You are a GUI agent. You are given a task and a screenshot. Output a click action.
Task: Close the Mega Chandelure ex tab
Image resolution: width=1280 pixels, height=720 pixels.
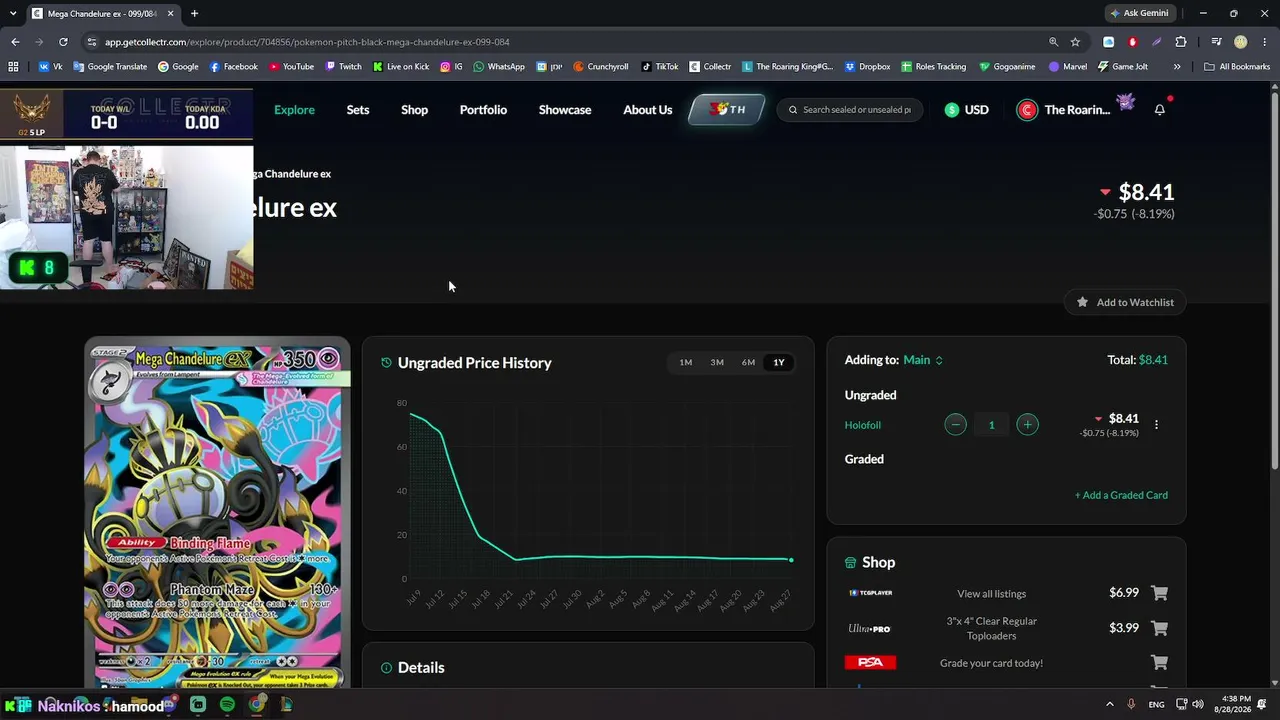170,13
